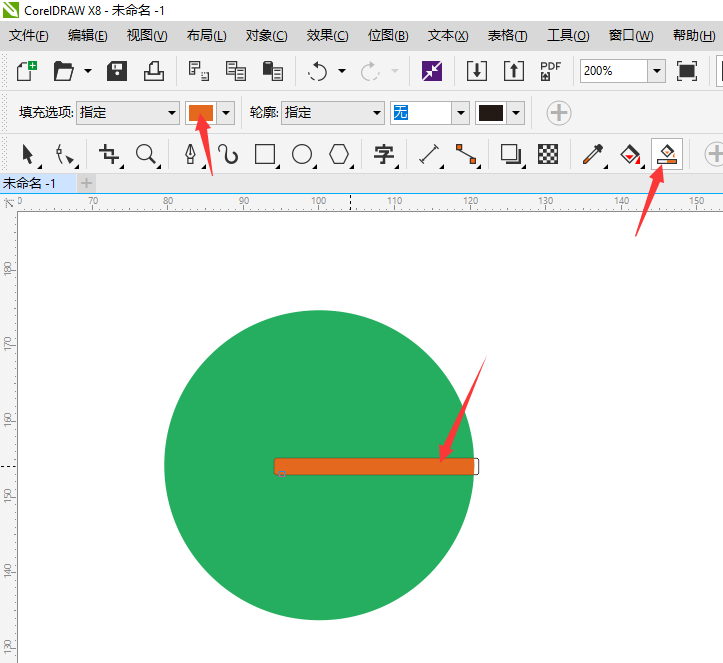Screen dimensions: 723x663
Task: Click the outline width field showing 无
Action: tap(420, 112)
